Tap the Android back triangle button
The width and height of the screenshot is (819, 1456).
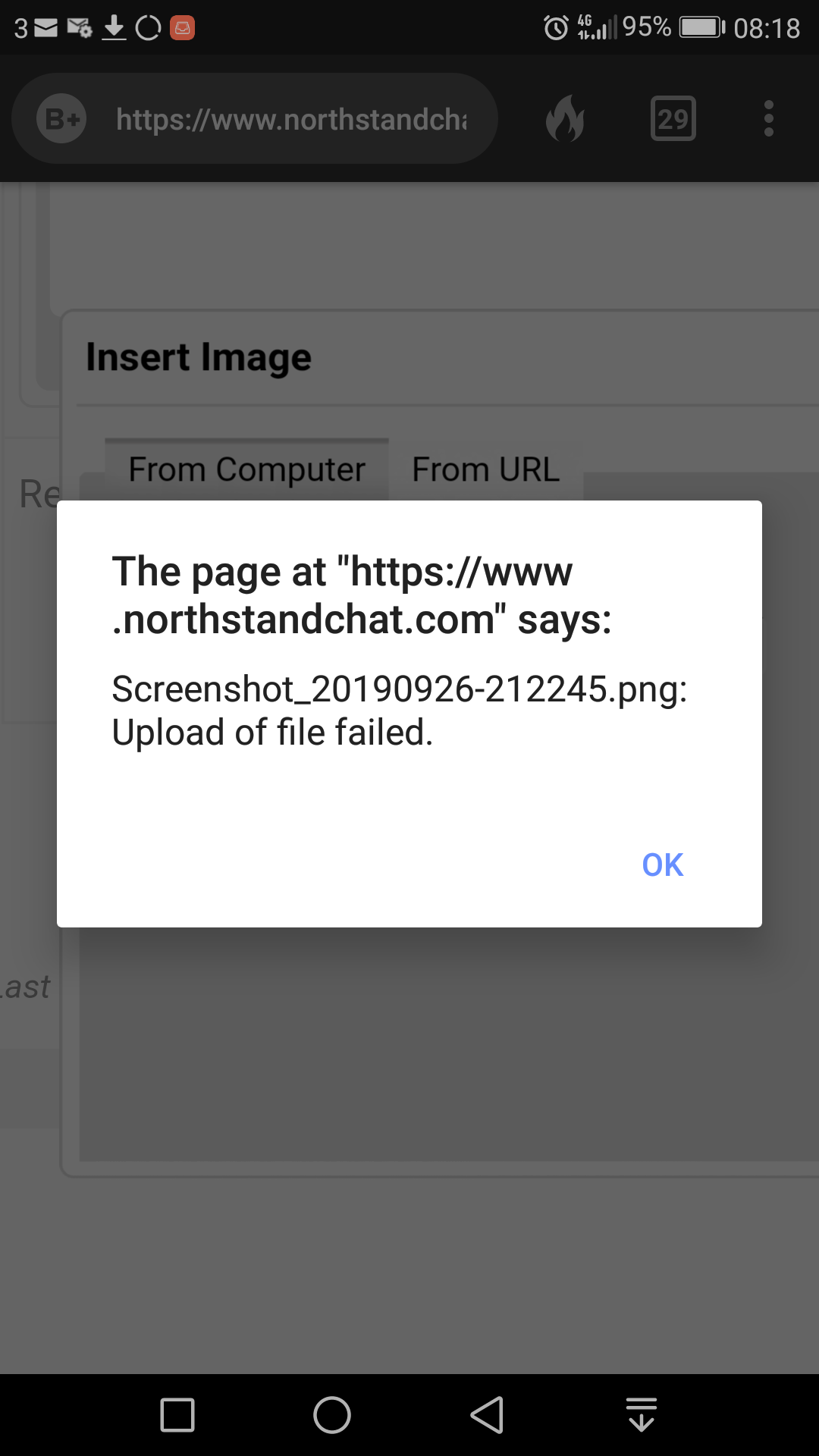tap(487, 1415)
